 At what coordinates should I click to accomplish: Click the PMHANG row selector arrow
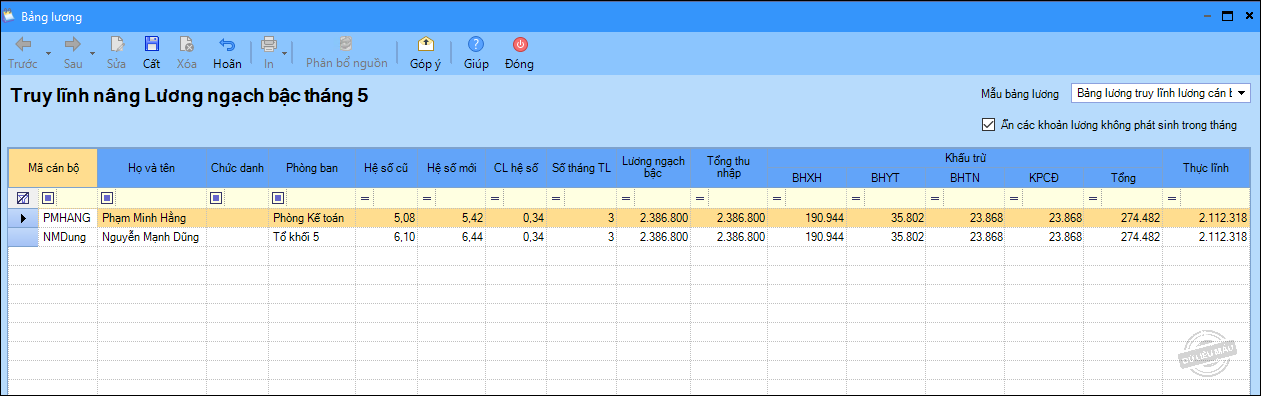pyautogui.click(x=23, y=217)
